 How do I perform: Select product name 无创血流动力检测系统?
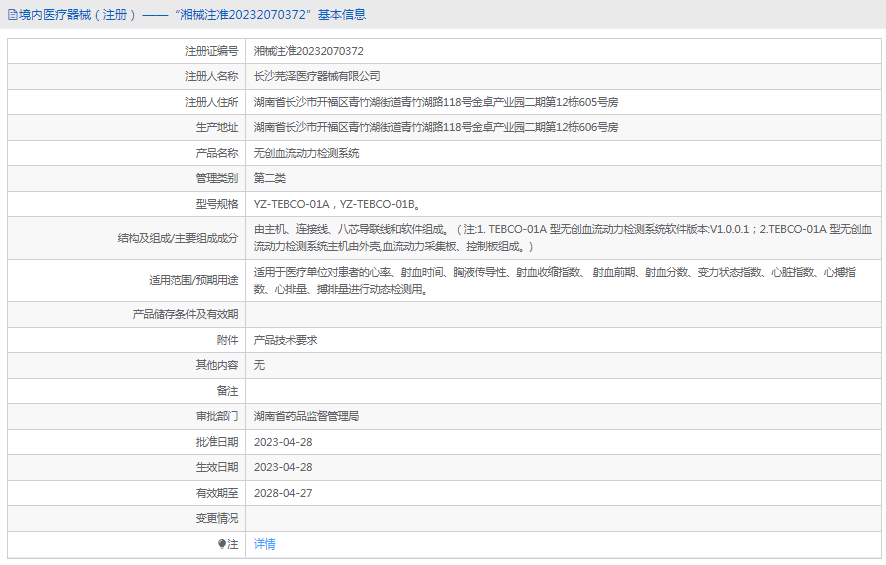pos(306,153)
